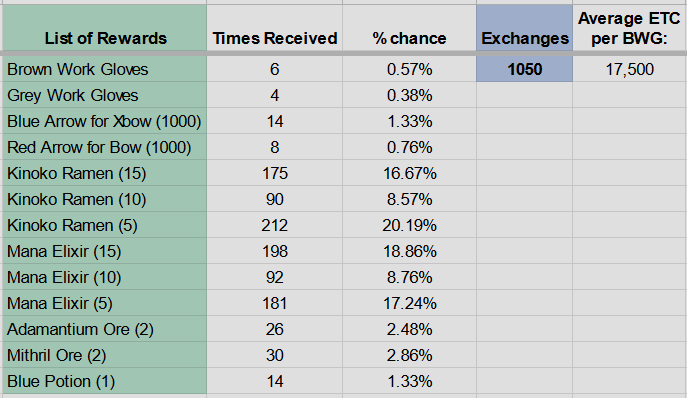687x398 pixels.
Task: Click the 18.86% chance cell
Action: (409, 251)
